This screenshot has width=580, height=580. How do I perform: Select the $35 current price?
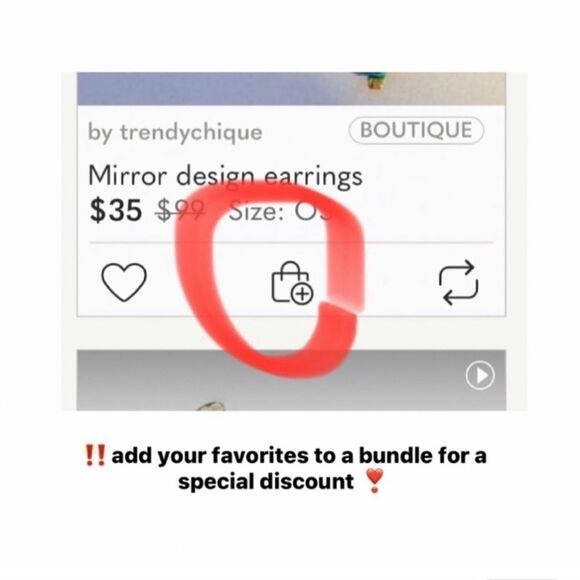click(116, 210)
